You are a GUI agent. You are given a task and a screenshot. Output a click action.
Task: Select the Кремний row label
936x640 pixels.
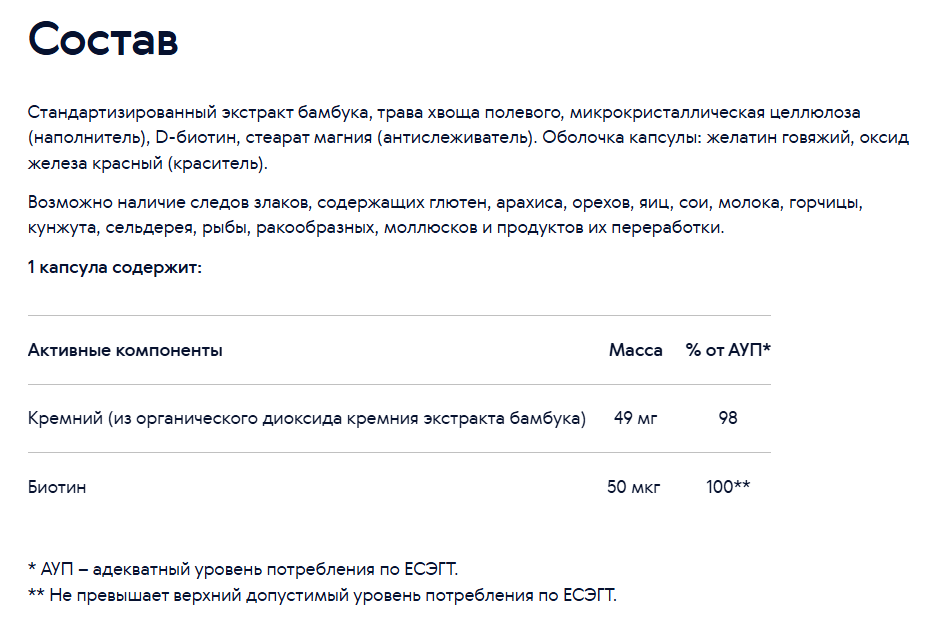[x=307, y=418]
